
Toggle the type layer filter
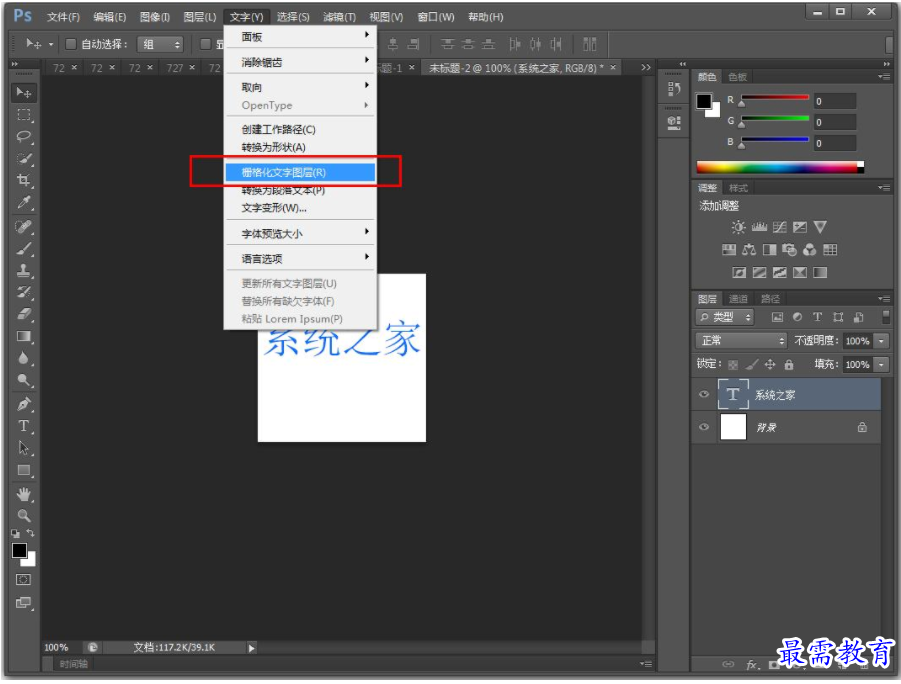(x=817, y=317)
